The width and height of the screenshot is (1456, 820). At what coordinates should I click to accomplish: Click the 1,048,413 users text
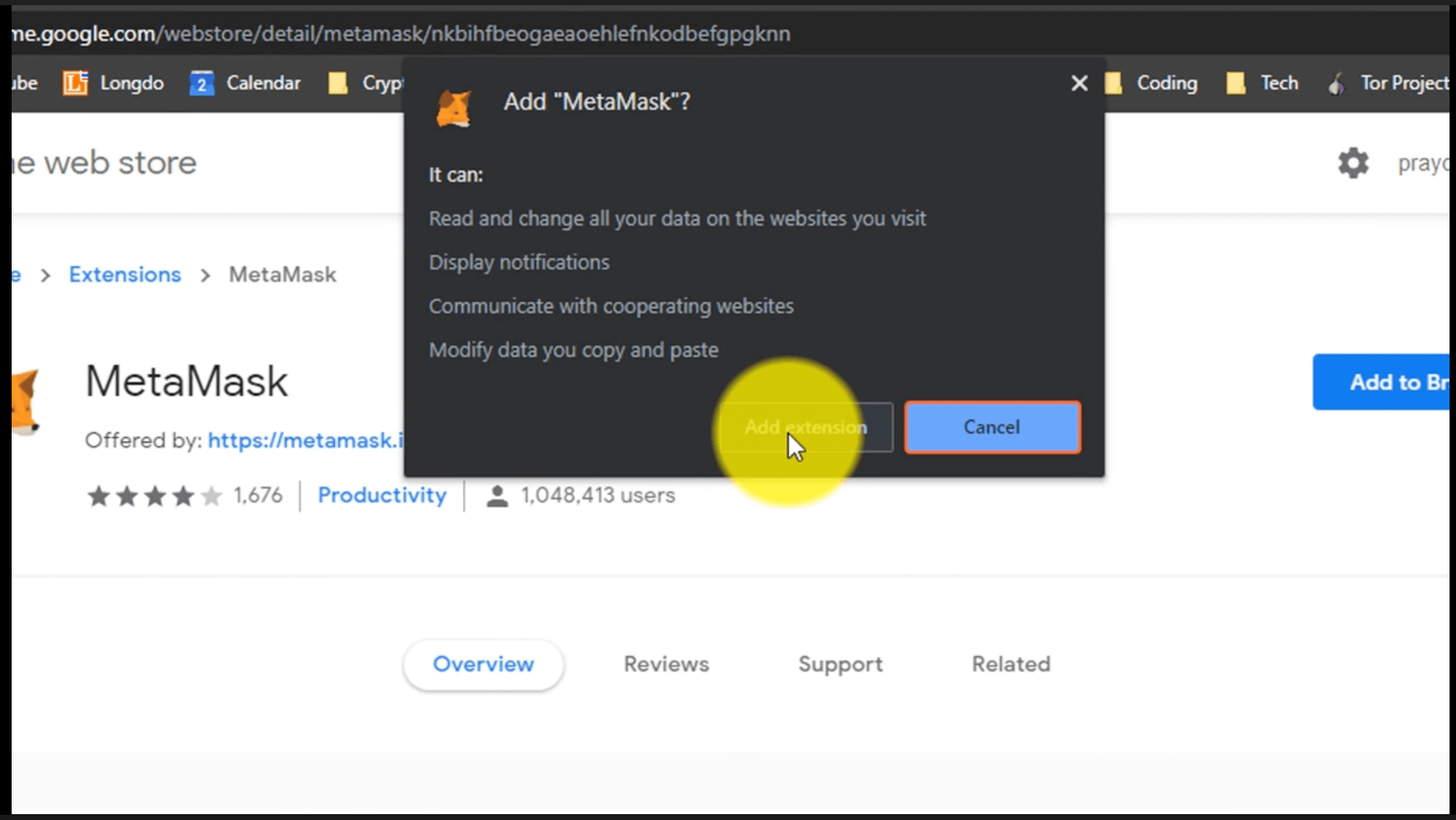click(598, 495)
